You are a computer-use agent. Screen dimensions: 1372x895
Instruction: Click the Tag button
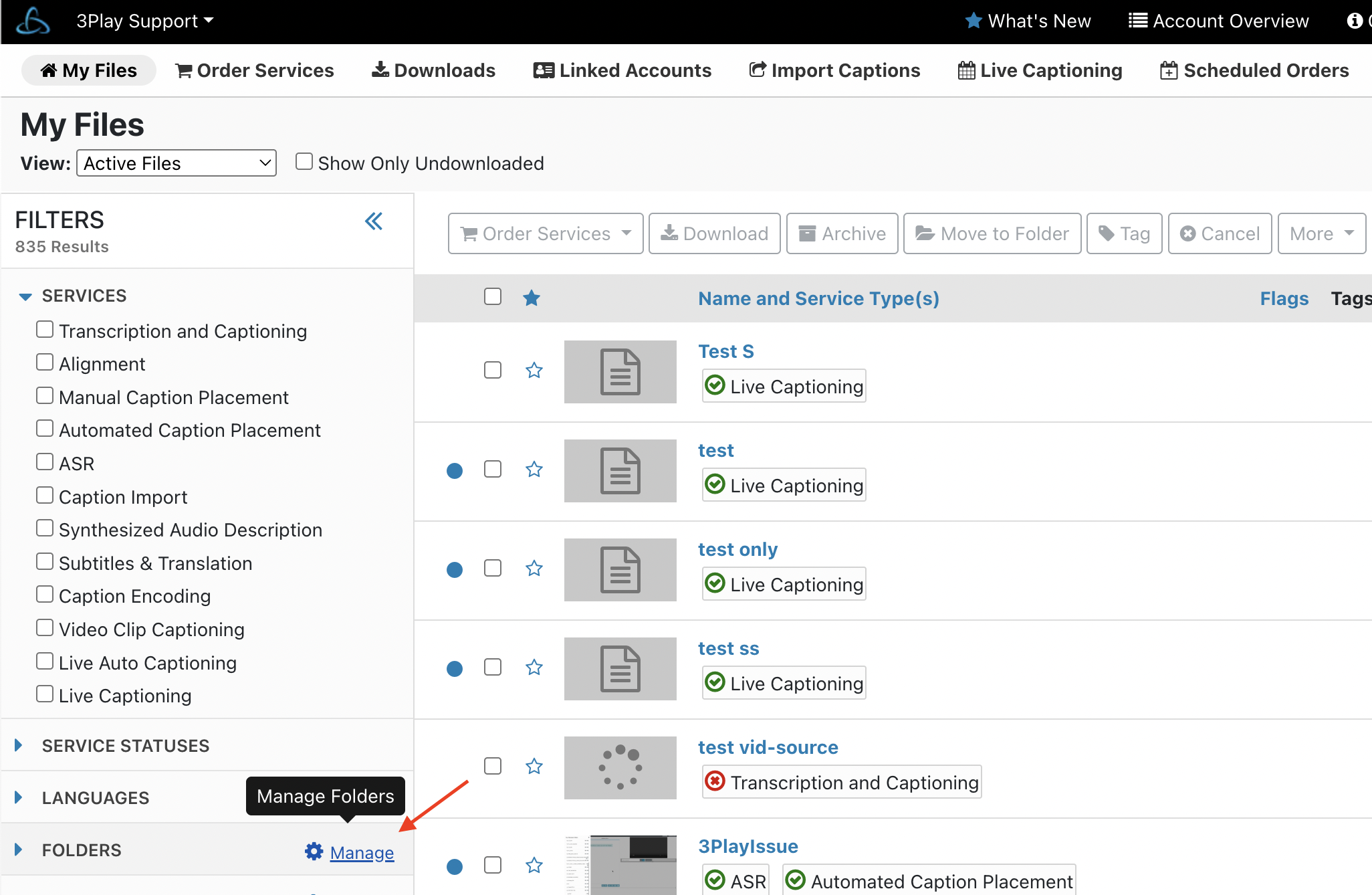(1125, 233)
